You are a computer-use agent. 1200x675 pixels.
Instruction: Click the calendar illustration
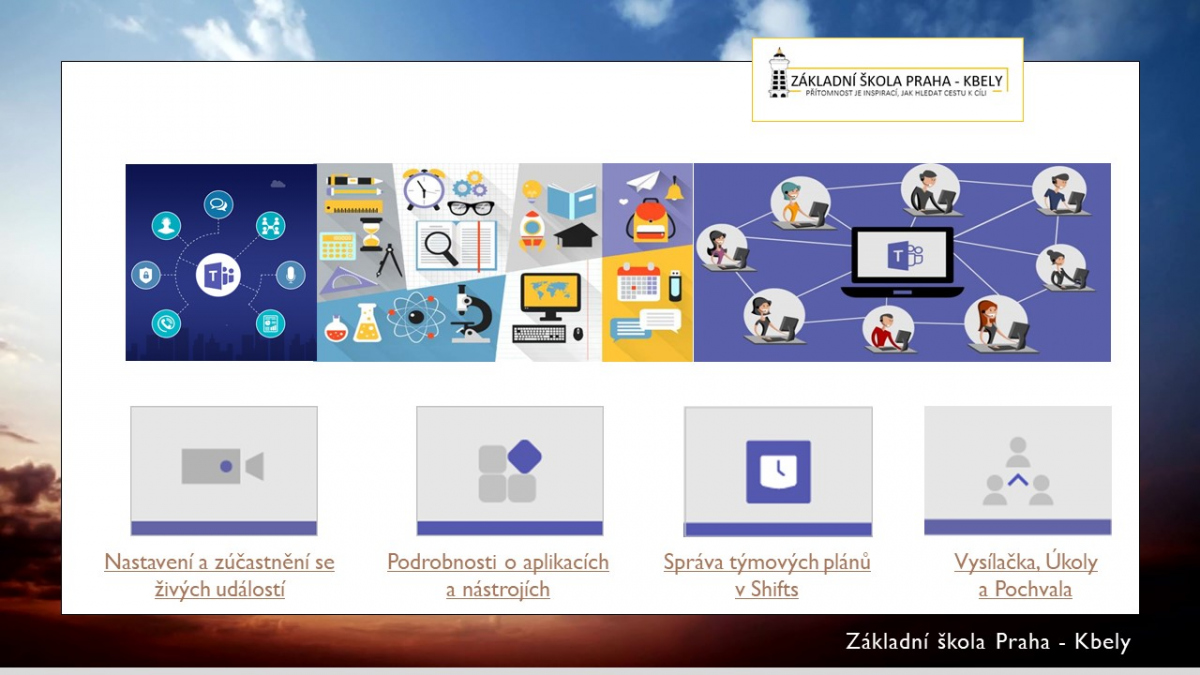click(x=637, y=282)
